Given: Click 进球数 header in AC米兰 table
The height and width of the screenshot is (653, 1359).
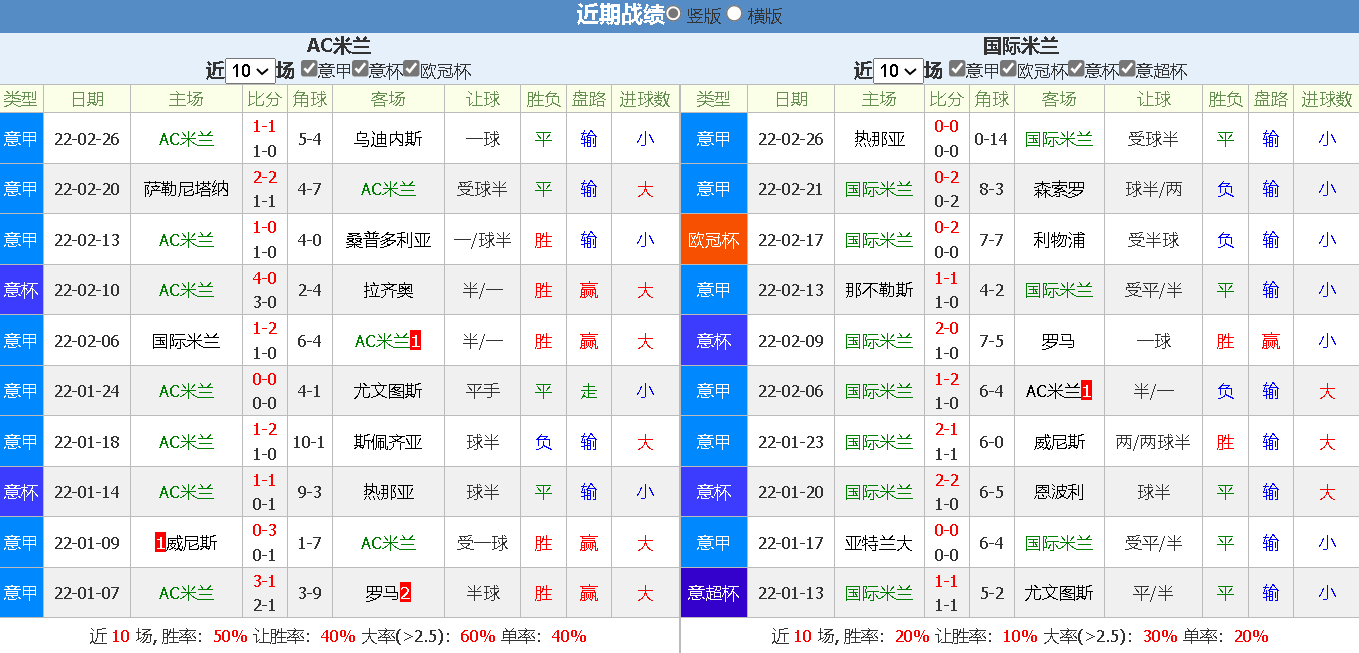Looking at the screenshot, I should click(645, 99).
